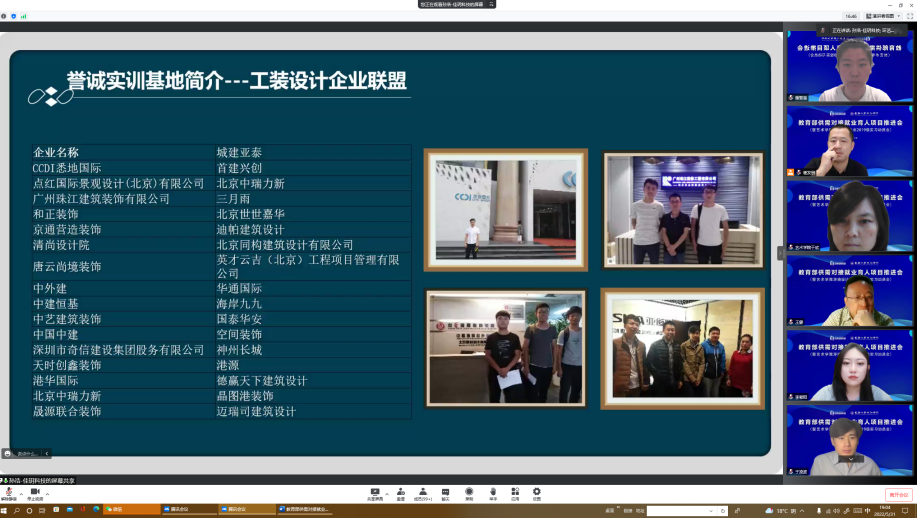This screenshot has height=518, width=917.
Task: Toggle the Chinese input method indicator
Action: 867,511
